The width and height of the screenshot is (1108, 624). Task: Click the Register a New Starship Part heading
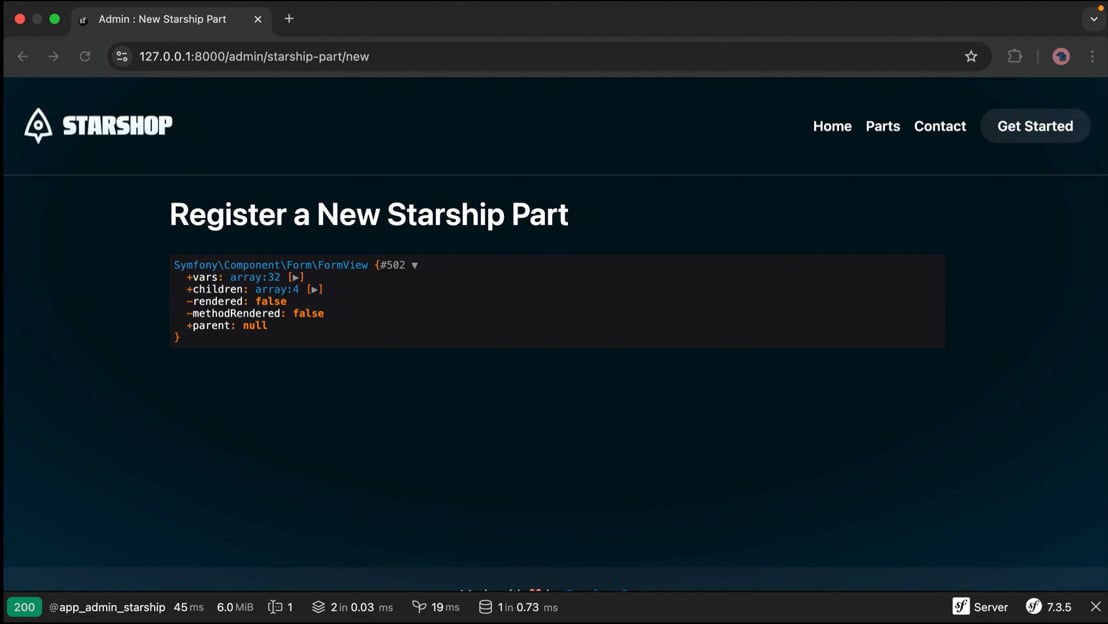pyautogui.click(x=369, y=214)
